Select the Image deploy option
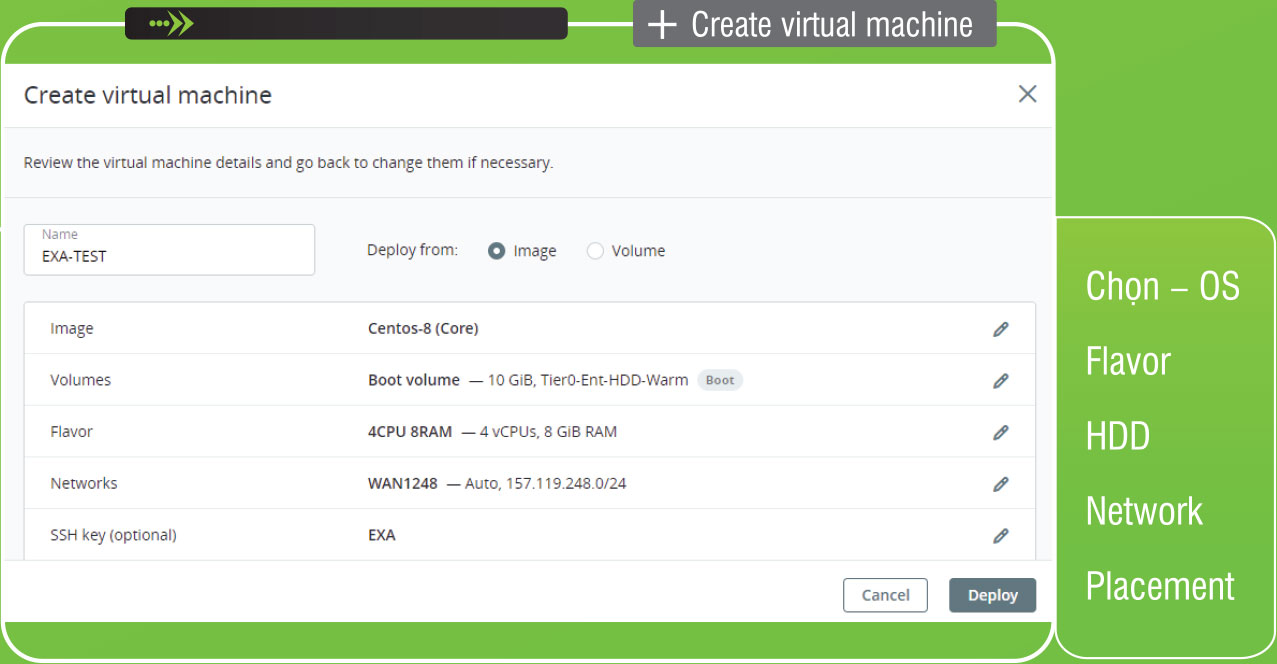 [496, 251]
